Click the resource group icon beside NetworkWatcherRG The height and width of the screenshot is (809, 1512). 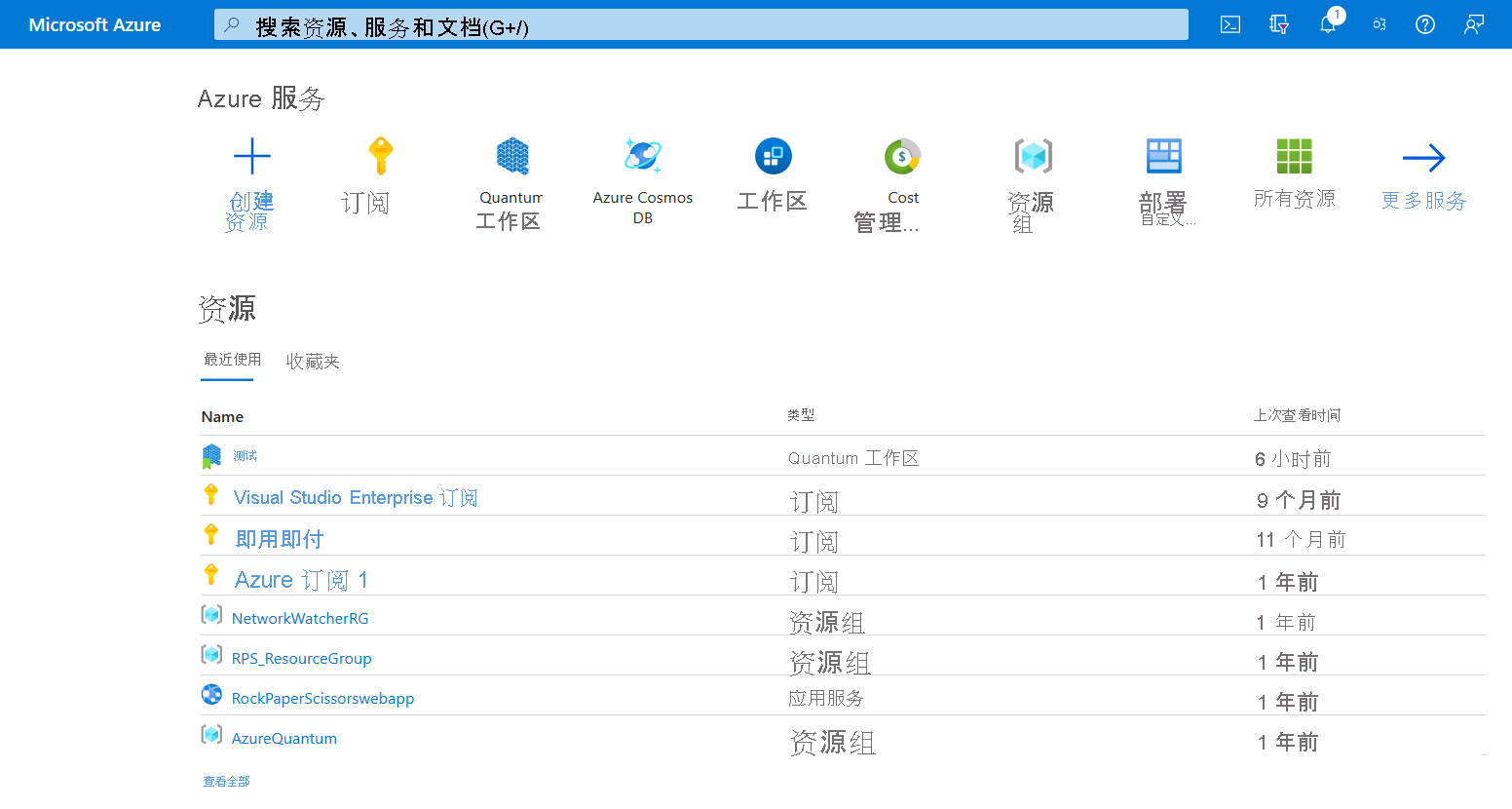[x=211, y=614]
